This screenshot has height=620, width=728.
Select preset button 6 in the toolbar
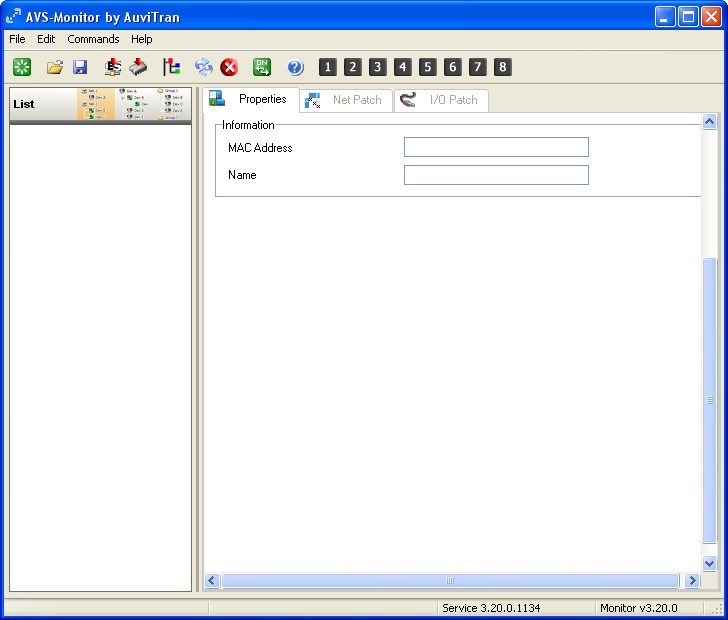coord(453,67)
